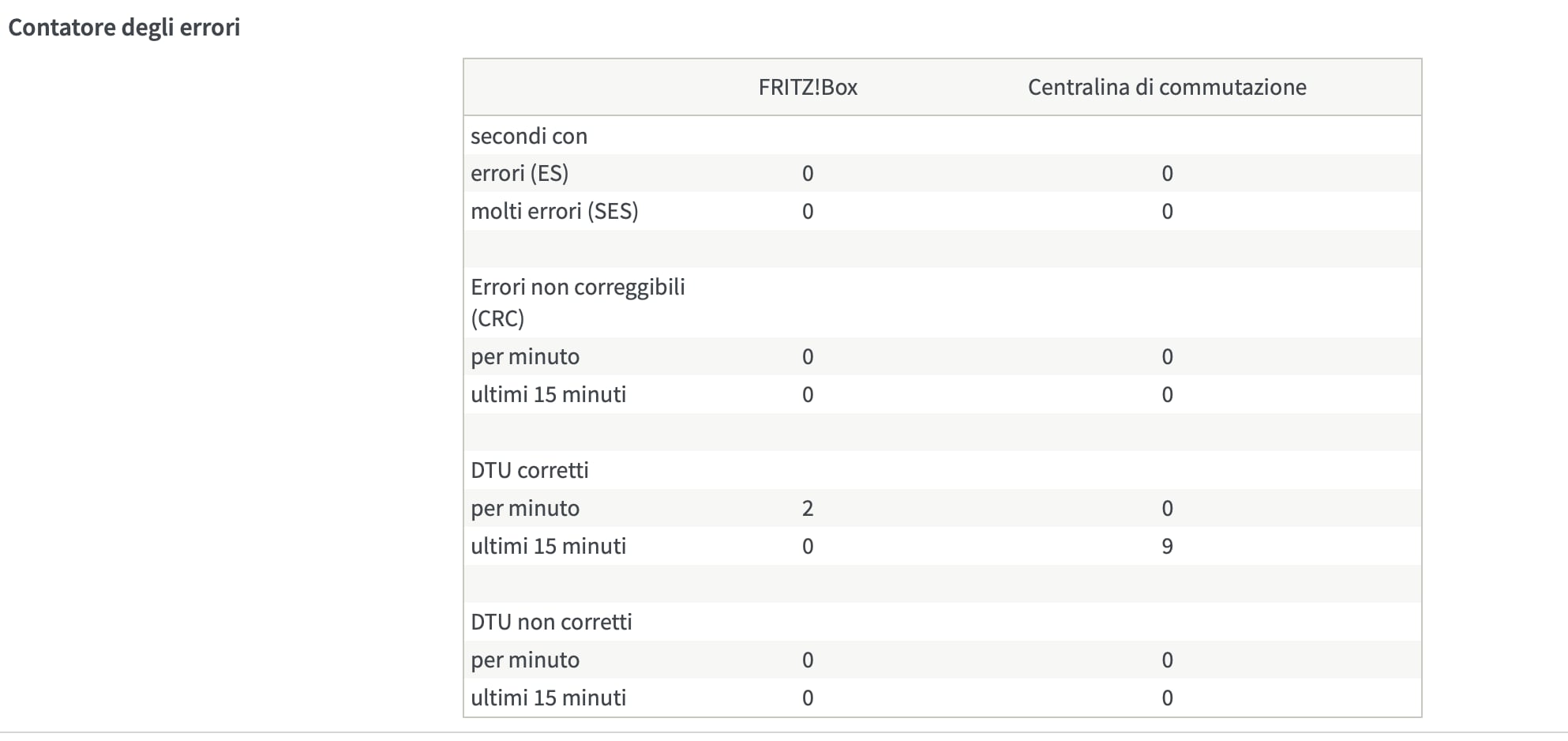Click the Centralina di commutazione column header
Image resolution: width=1568 pixels, height=741 pixels.
click(x=1166, y=87)
